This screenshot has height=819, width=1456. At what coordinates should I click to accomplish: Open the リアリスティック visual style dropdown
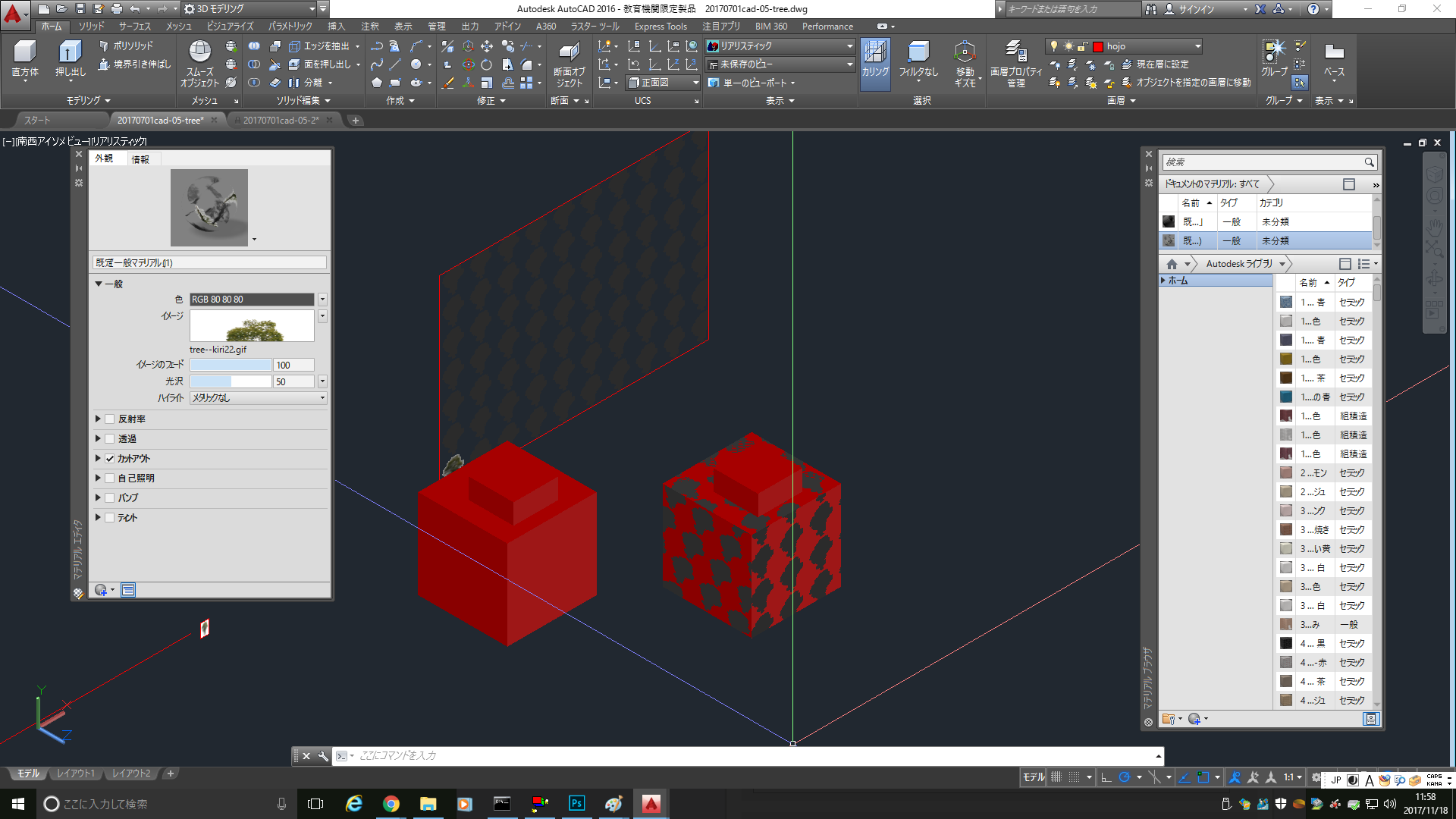click(849, 46)
